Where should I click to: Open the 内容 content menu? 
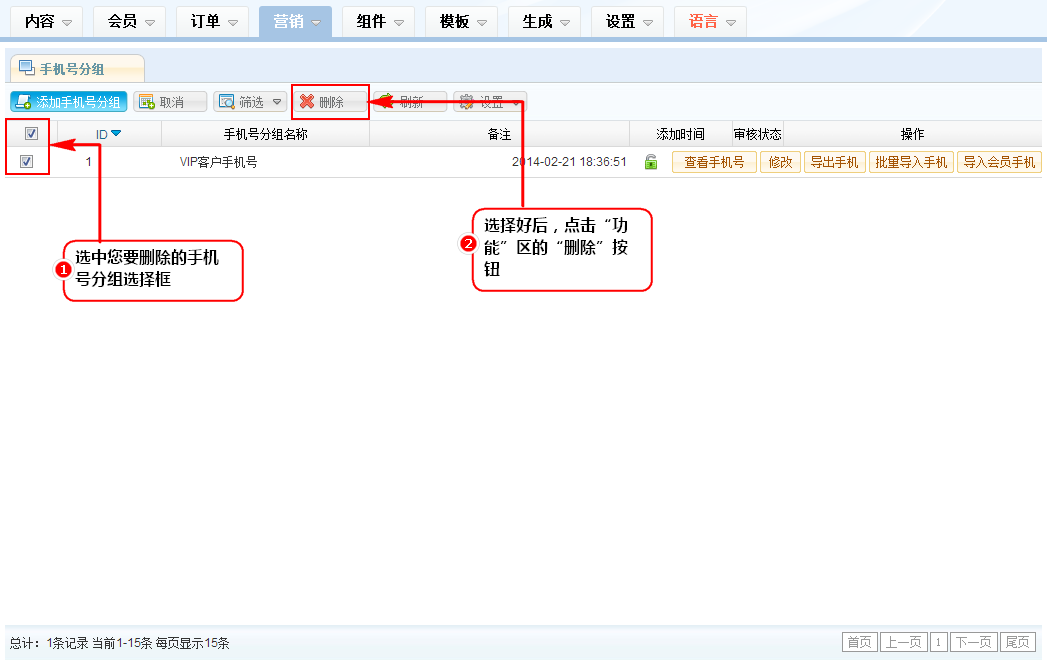click(x=47, y=21)
